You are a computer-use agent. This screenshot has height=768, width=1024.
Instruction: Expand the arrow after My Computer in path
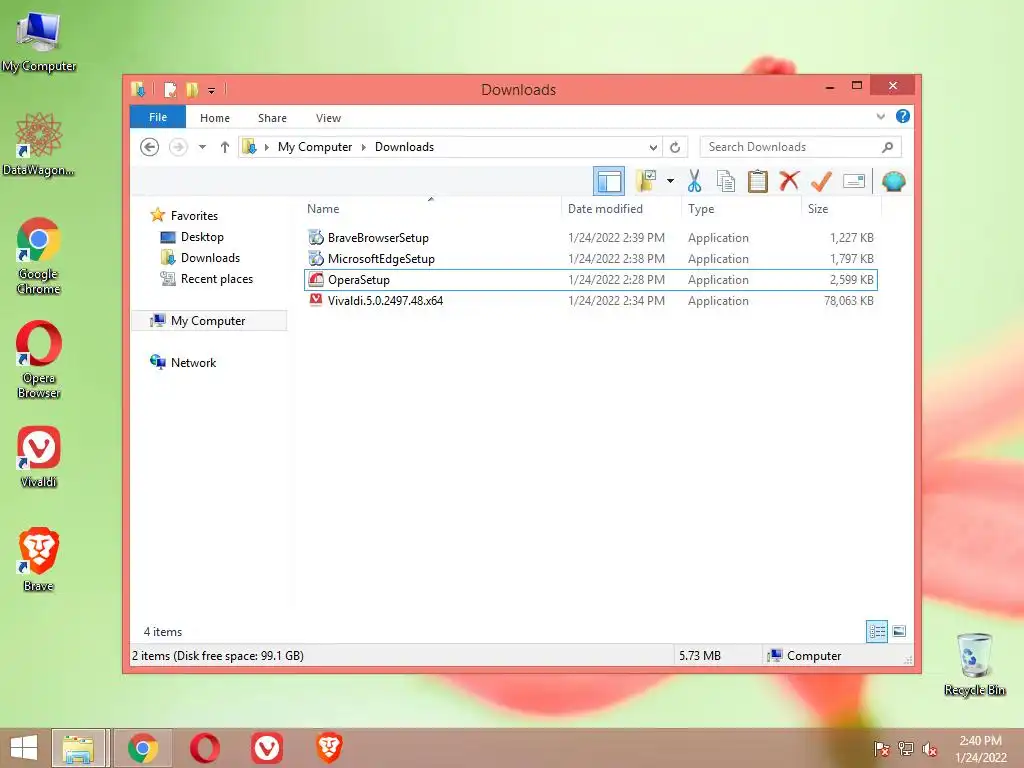(364, 147)
